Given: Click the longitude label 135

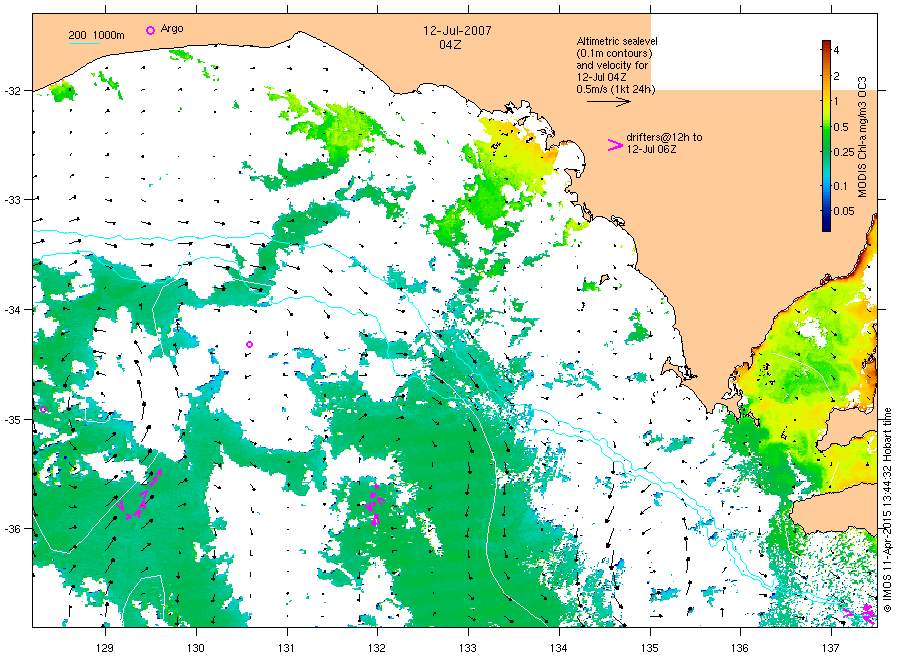Looking at the screenshot, I should 650,648.
